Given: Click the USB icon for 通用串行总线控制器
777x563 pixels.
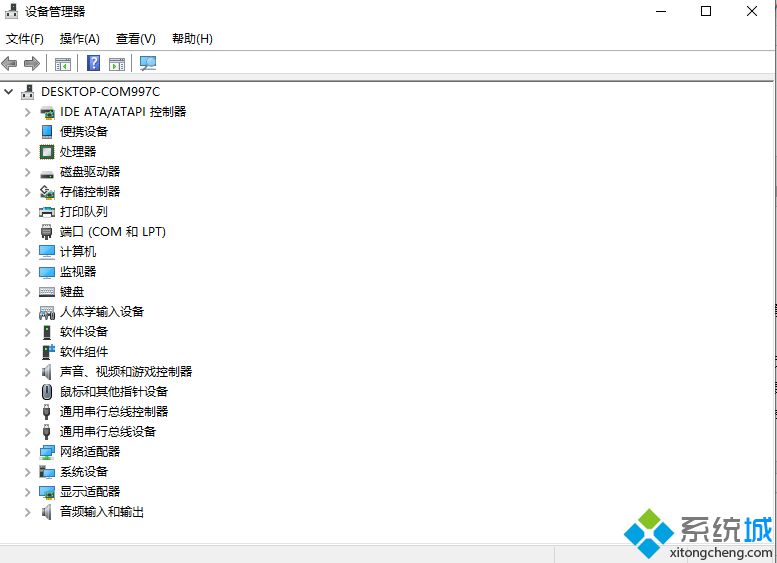Looking at the screenshot, I should (47, 412).
